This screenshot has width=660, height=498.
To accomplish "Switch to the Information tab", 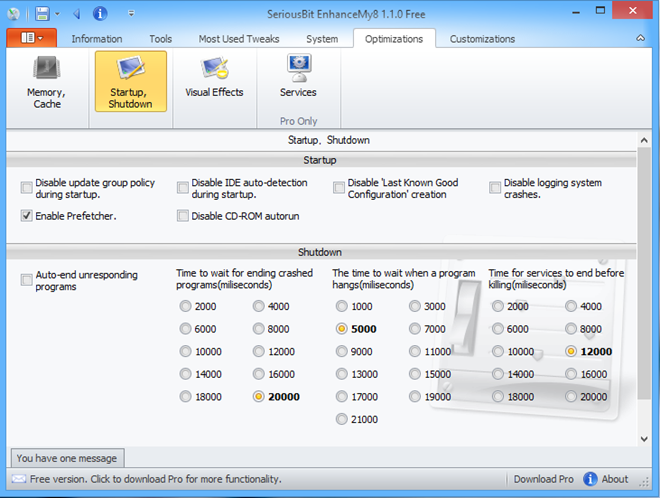I will [x=97, y=39].
